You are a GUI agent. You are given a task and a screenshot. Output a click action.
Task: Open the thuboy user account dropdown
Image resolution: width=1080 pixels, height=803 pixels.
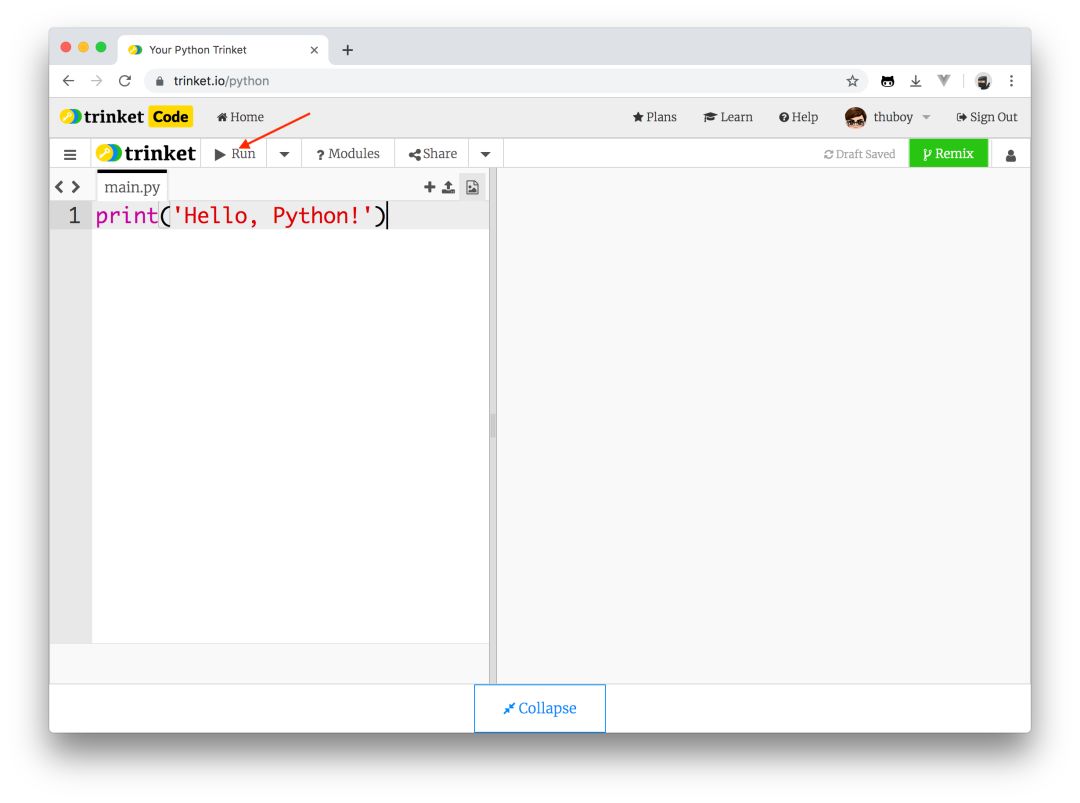coord(901,117)
